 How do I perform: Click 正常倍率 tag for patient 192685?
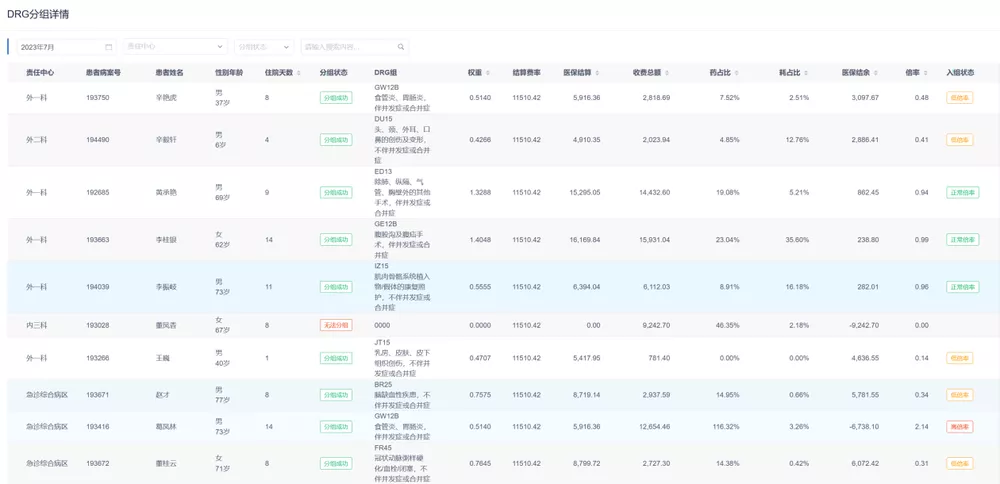tap(962, 192)
